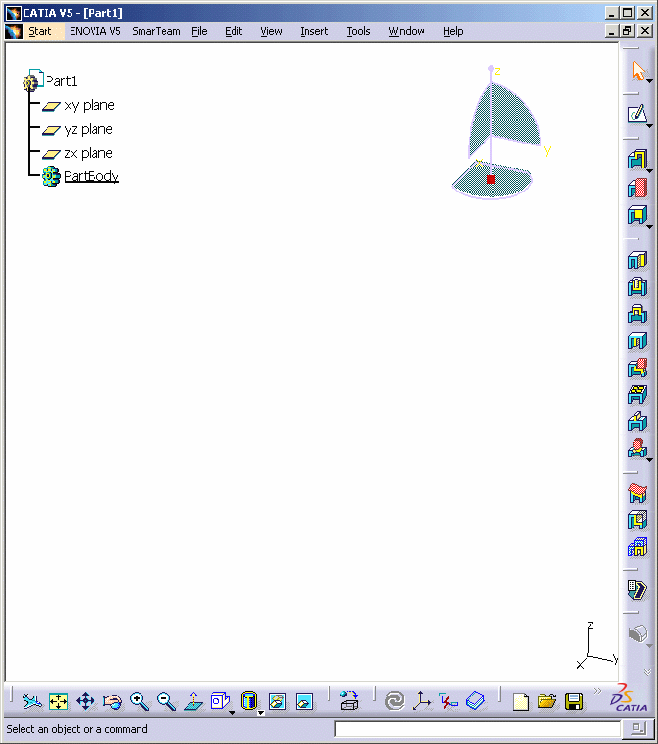Screen dimensions: 658x744
Task: Select the PartBody tree node
Action: tap(91, 177)
